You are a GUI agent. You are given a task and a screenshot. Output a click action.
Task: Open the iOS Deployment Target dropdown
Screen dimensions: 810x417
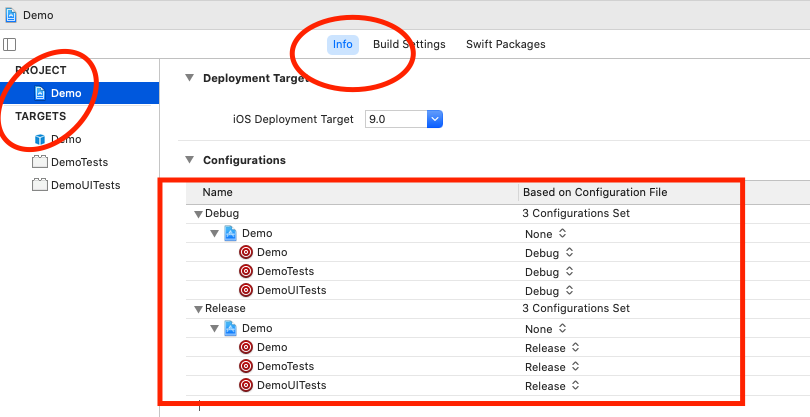434,119
